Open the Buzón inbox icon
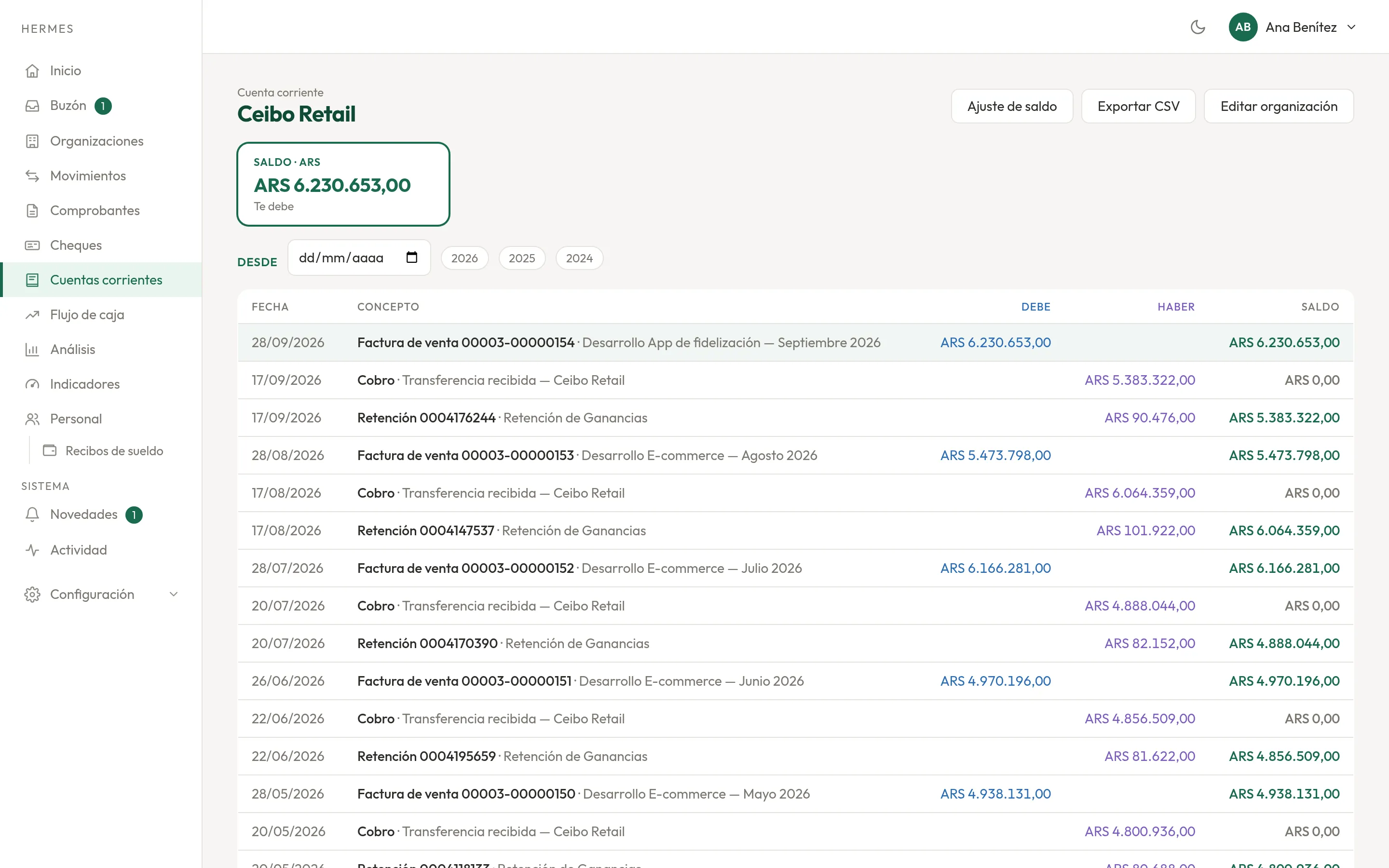The height and width of the screenshot is (868, 1389). click(32, 106)
